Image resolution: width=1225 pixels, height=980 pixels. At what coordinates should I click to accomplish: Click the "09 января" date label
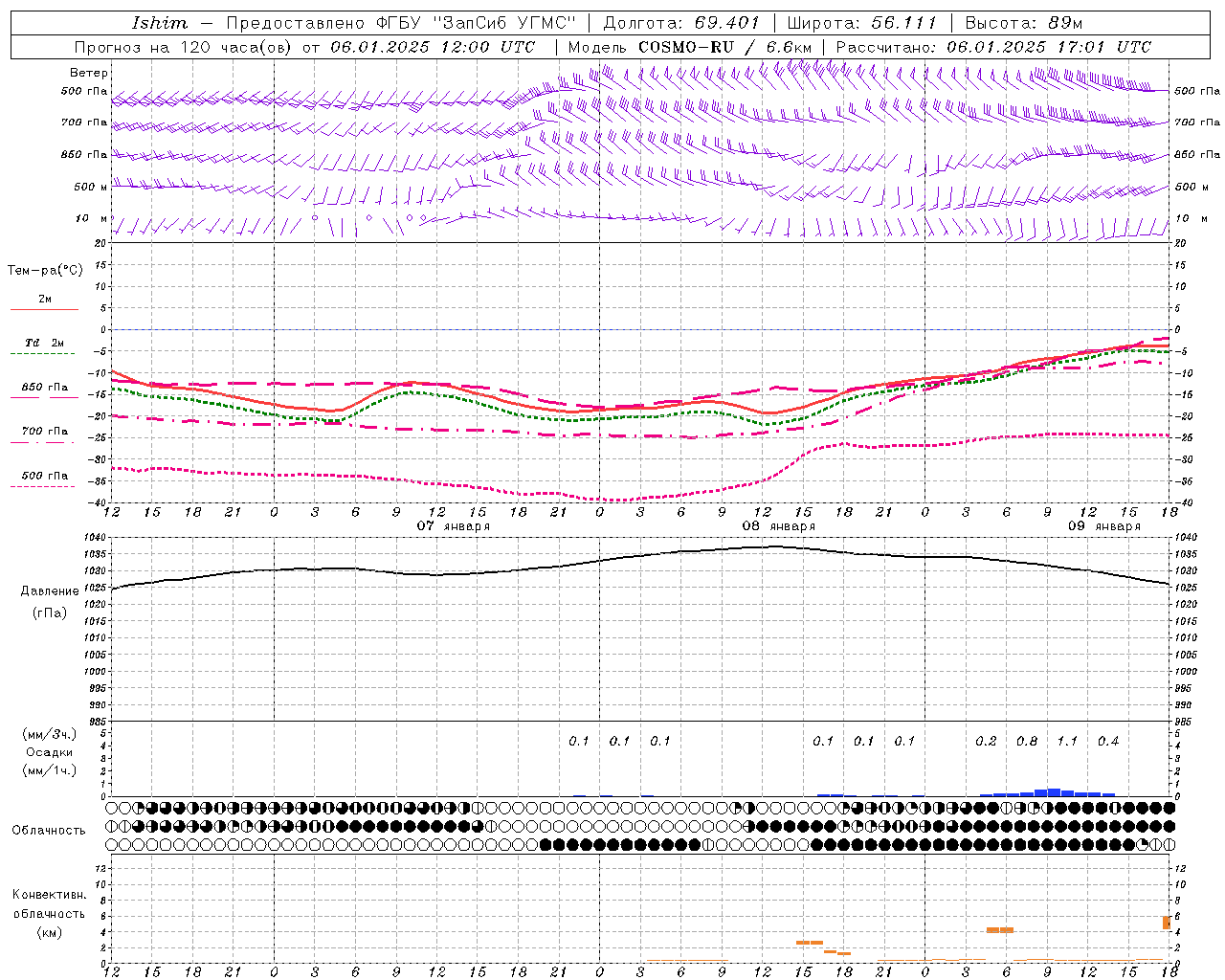[x=1104, y=526]
